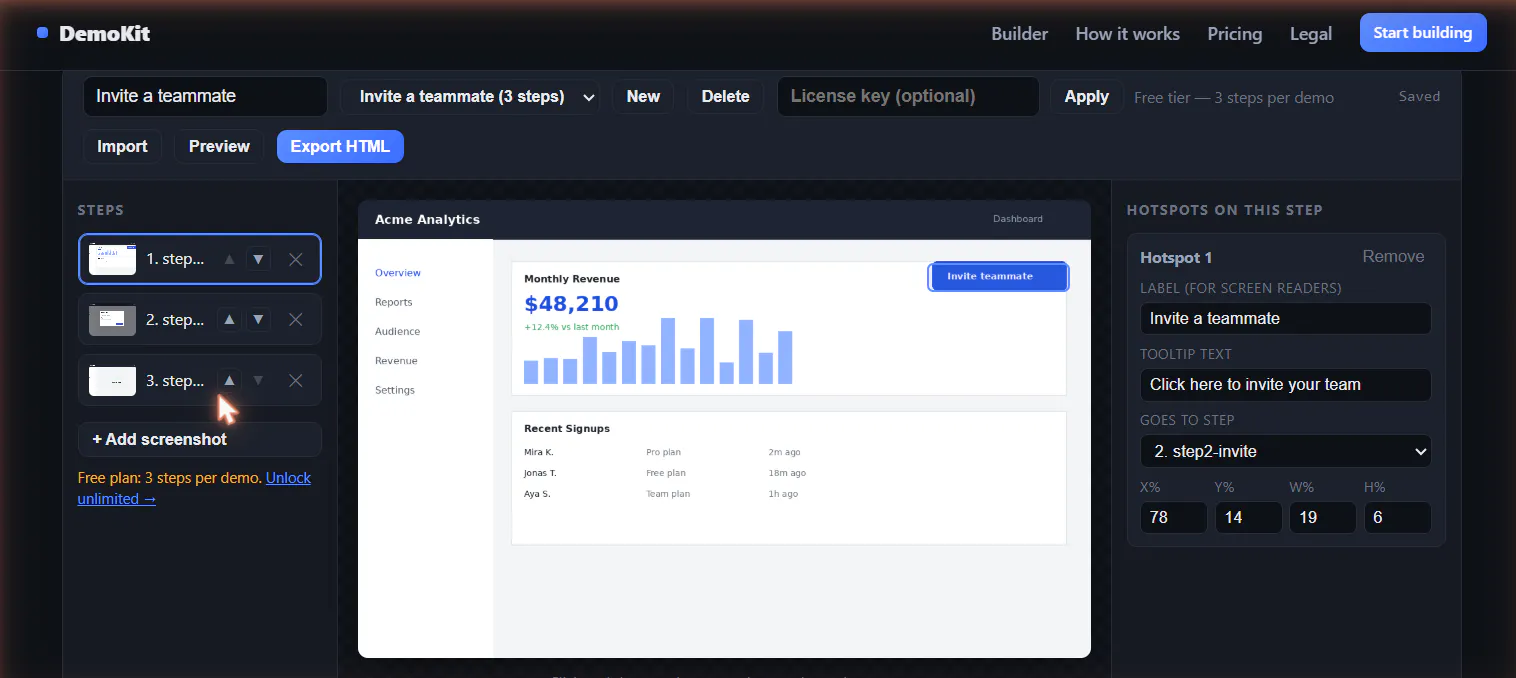The image size is (1516, 678).
Task: Click Reports in the screenshot sidebar
Action: tap(394, 302)
